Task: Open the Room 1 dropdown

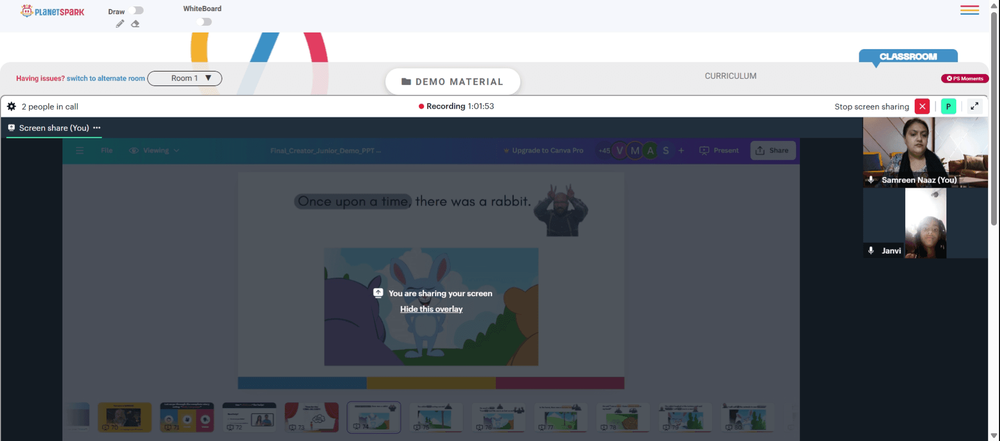Action: pyautogui.click(x=184, y=78)
